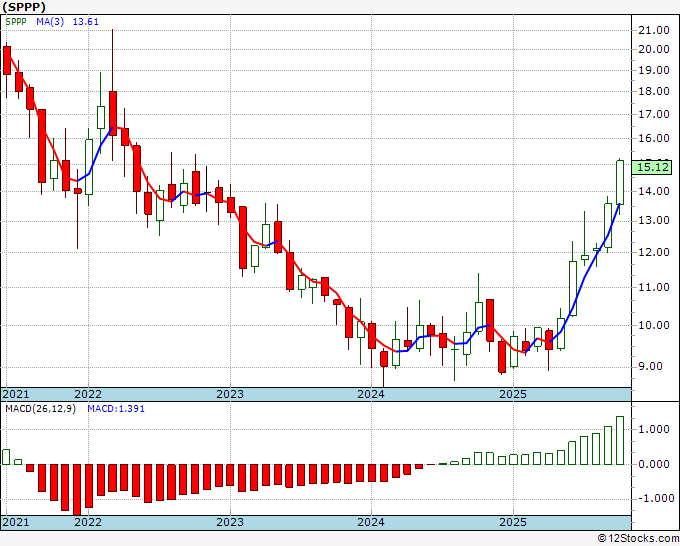
Task: Click the 11.00 price axis label
Action: click(654, 287)
